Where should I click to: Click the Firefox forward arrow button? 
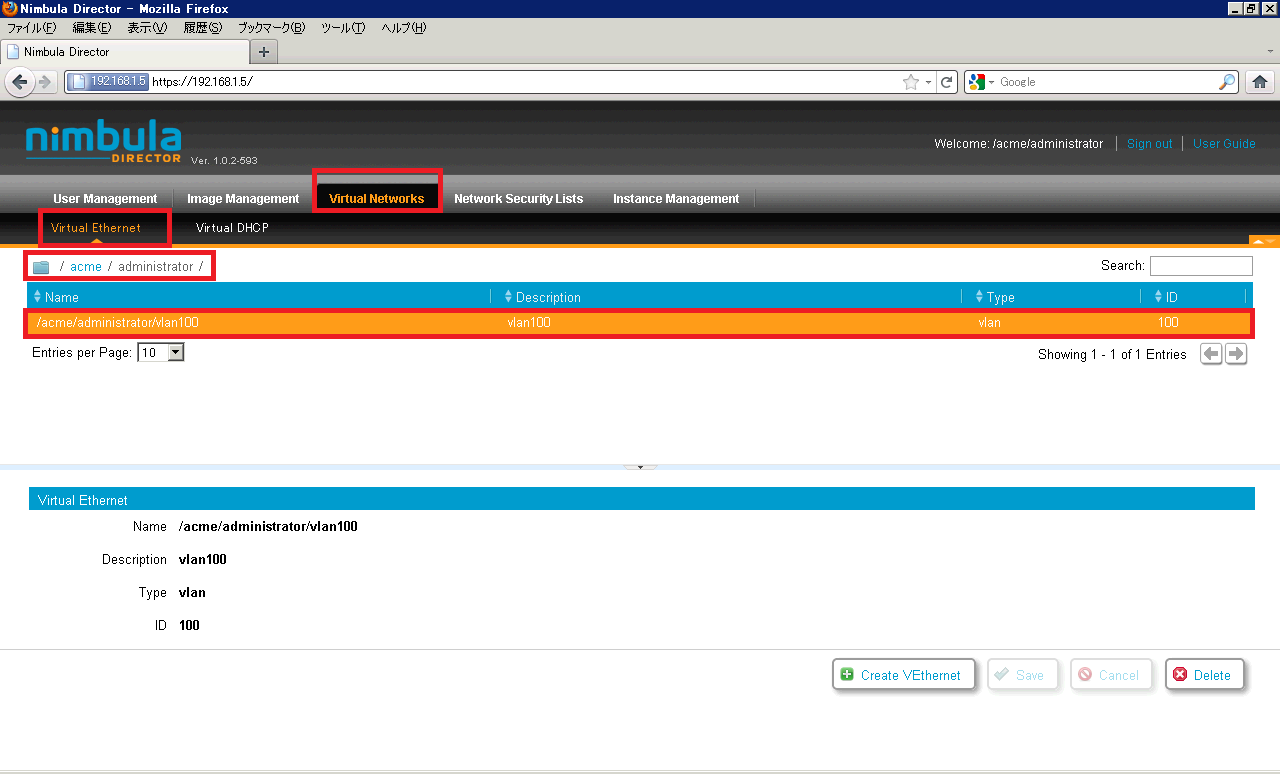[x=44, y=82]
